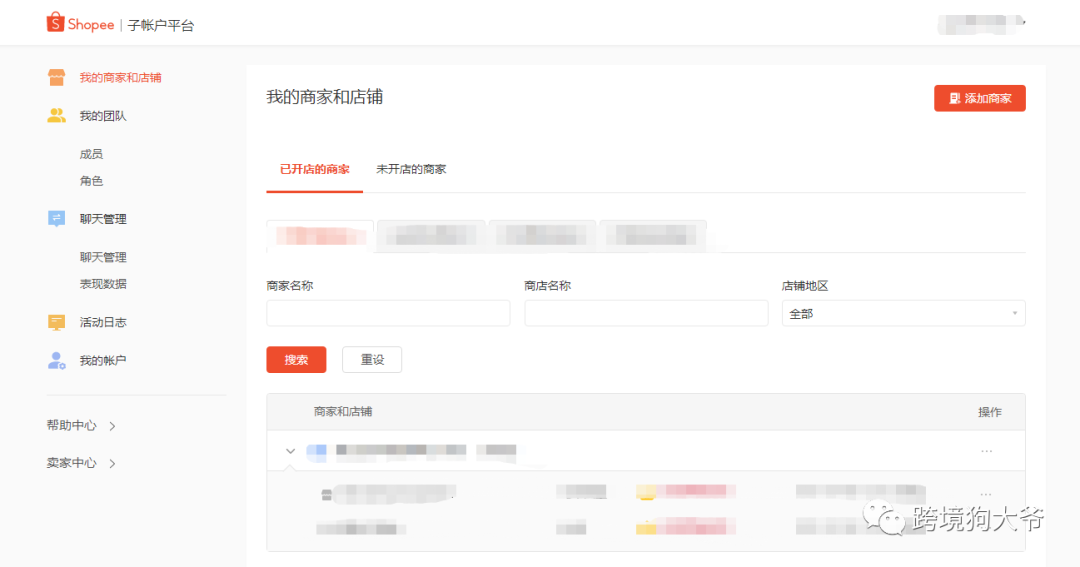Click the 子帐户平台 header title
Viewport: 1080px width, 567px height.
click(161, 25)
